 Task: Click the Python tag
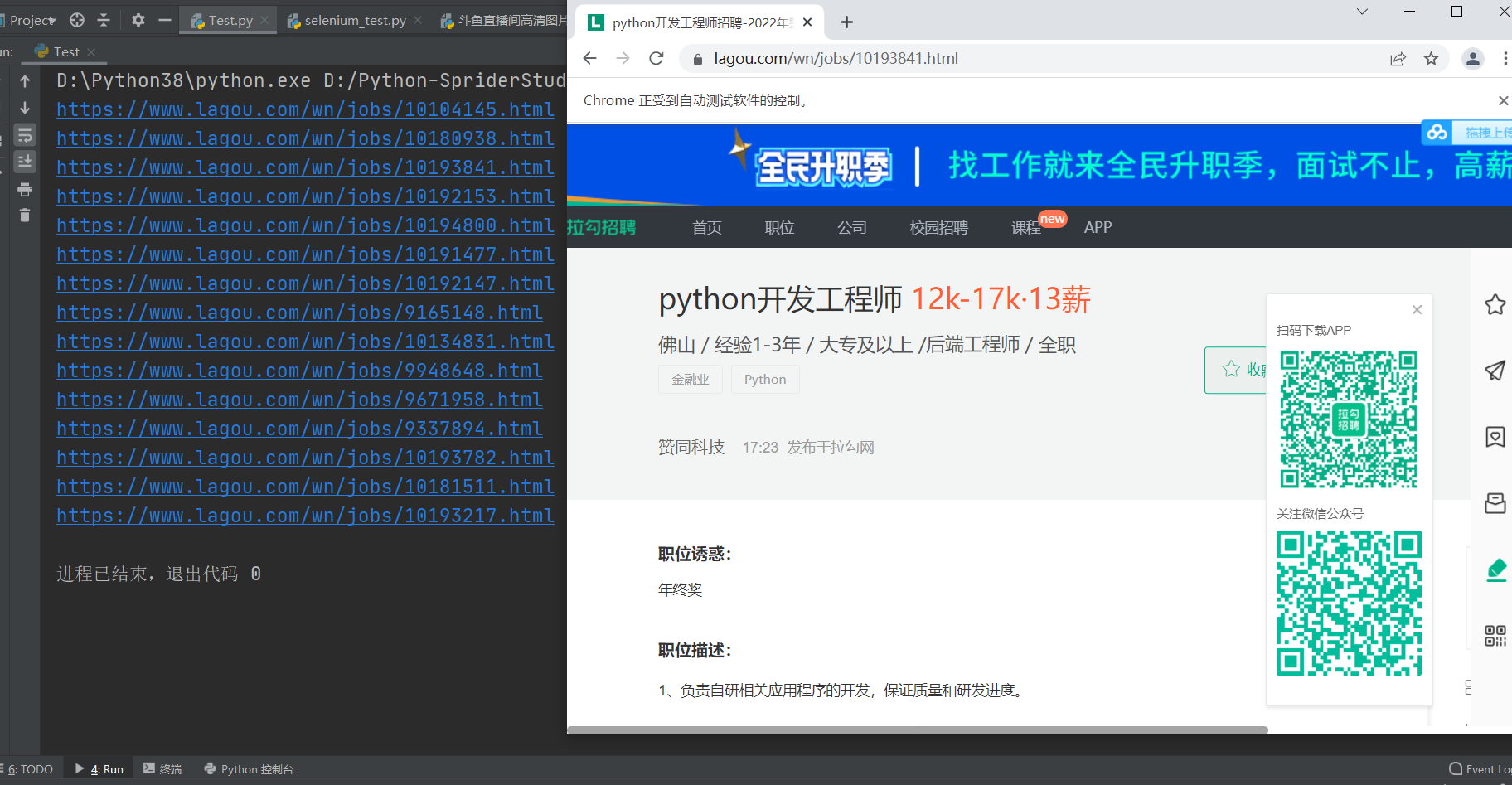coord(765,379)
